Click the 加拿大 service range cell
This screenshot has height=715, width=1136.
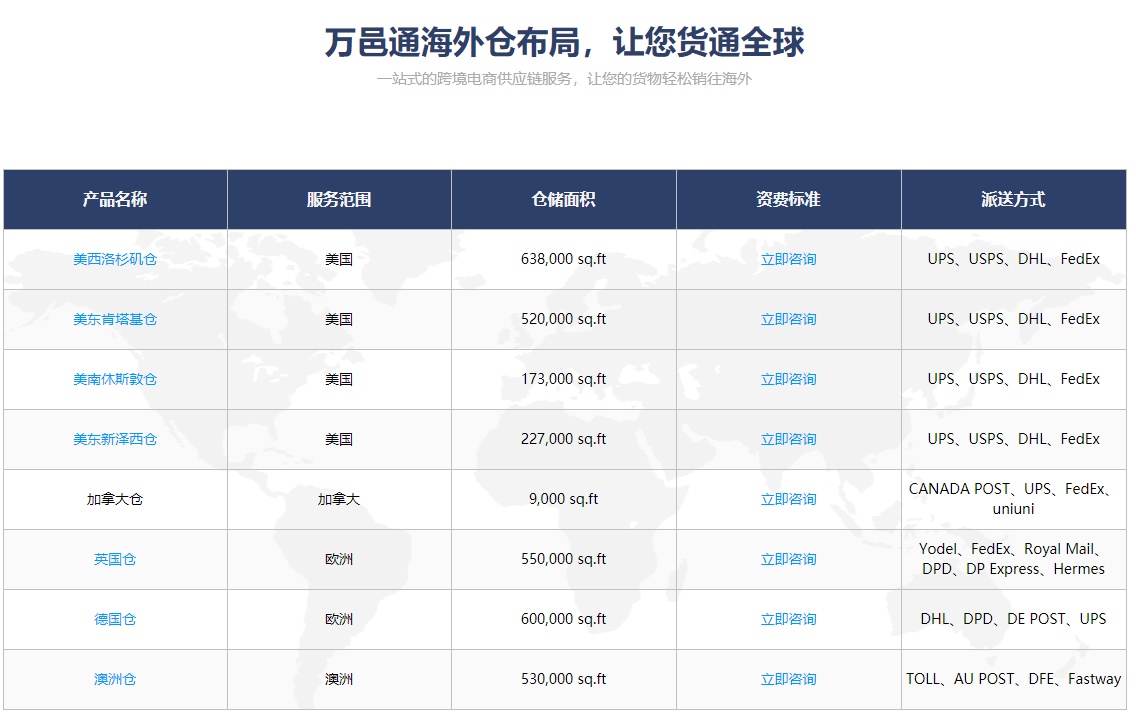[x=339, y=499]
